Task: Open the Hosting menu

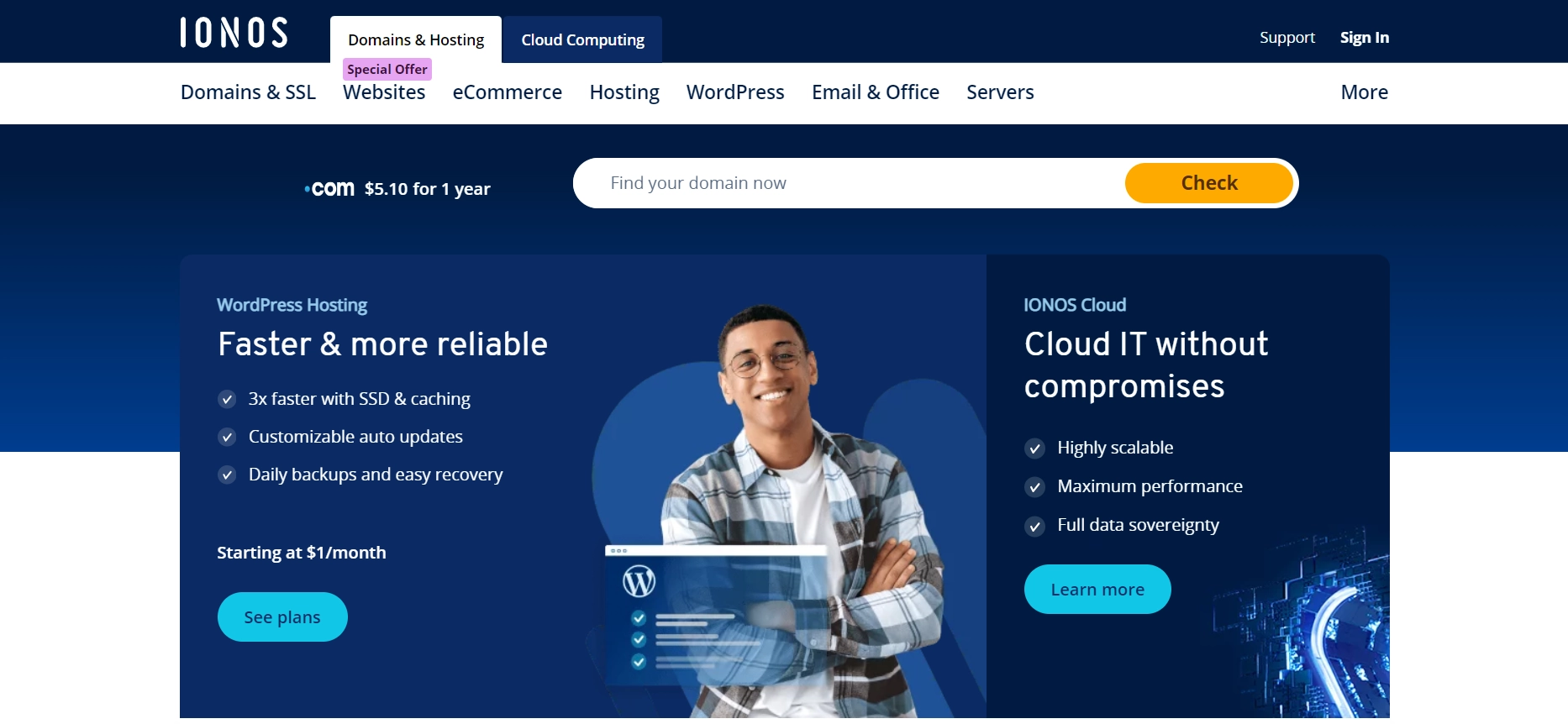Action: pyautogui.click(x=624, y=92)
